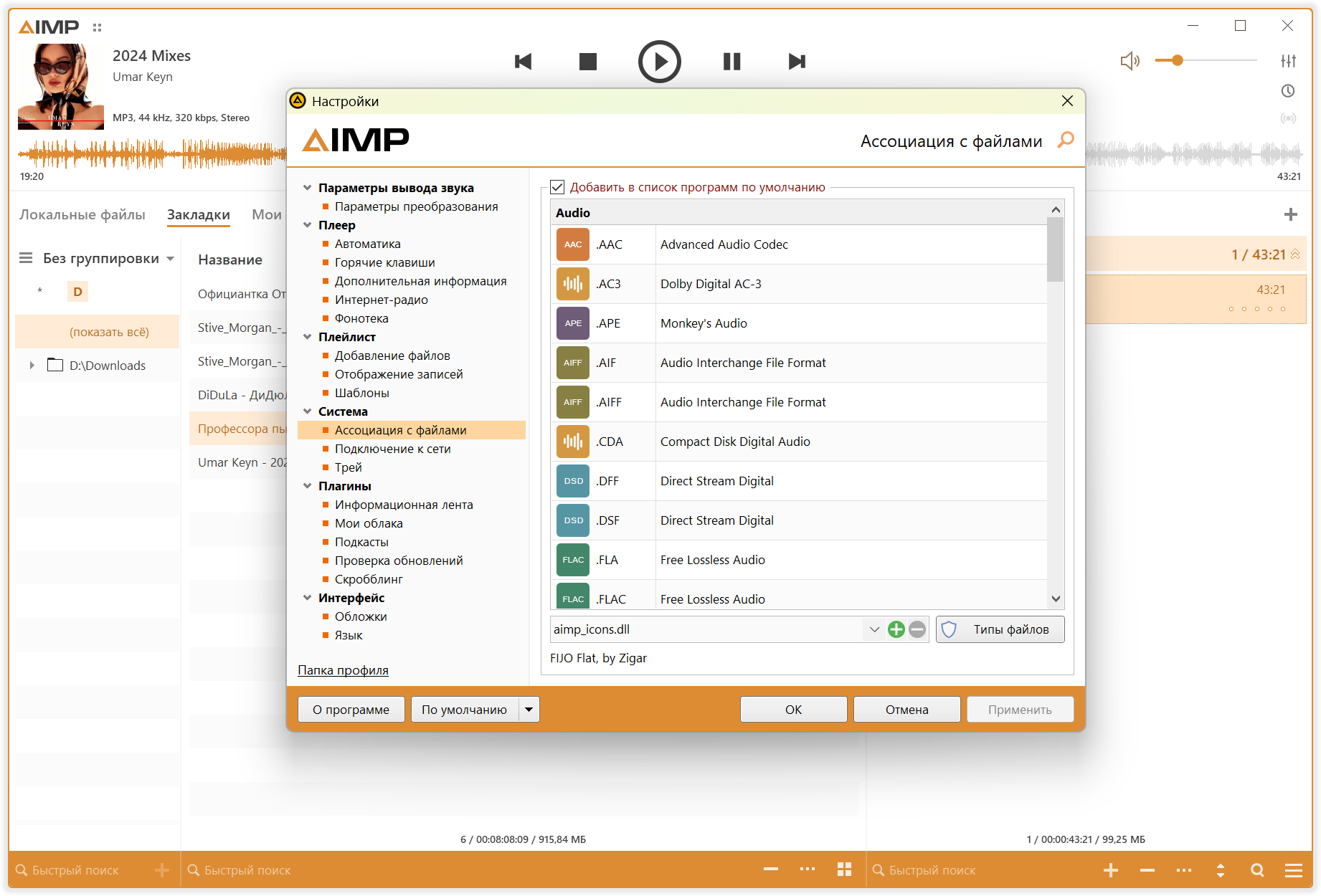The image size is (1321, 896).
Task: Mute sound via the speaker icon
Action: click(1130, 61)
